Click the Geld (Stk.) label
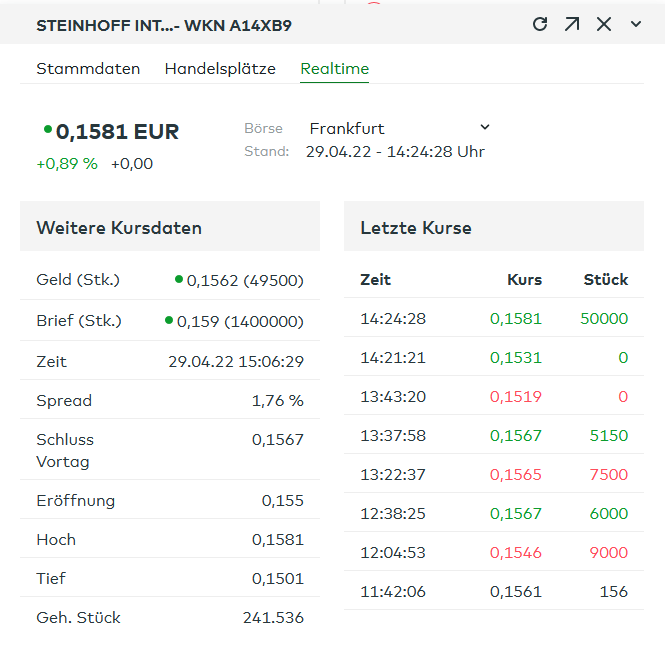This screenshot has height=652, width=665. [x=78, y=280]
